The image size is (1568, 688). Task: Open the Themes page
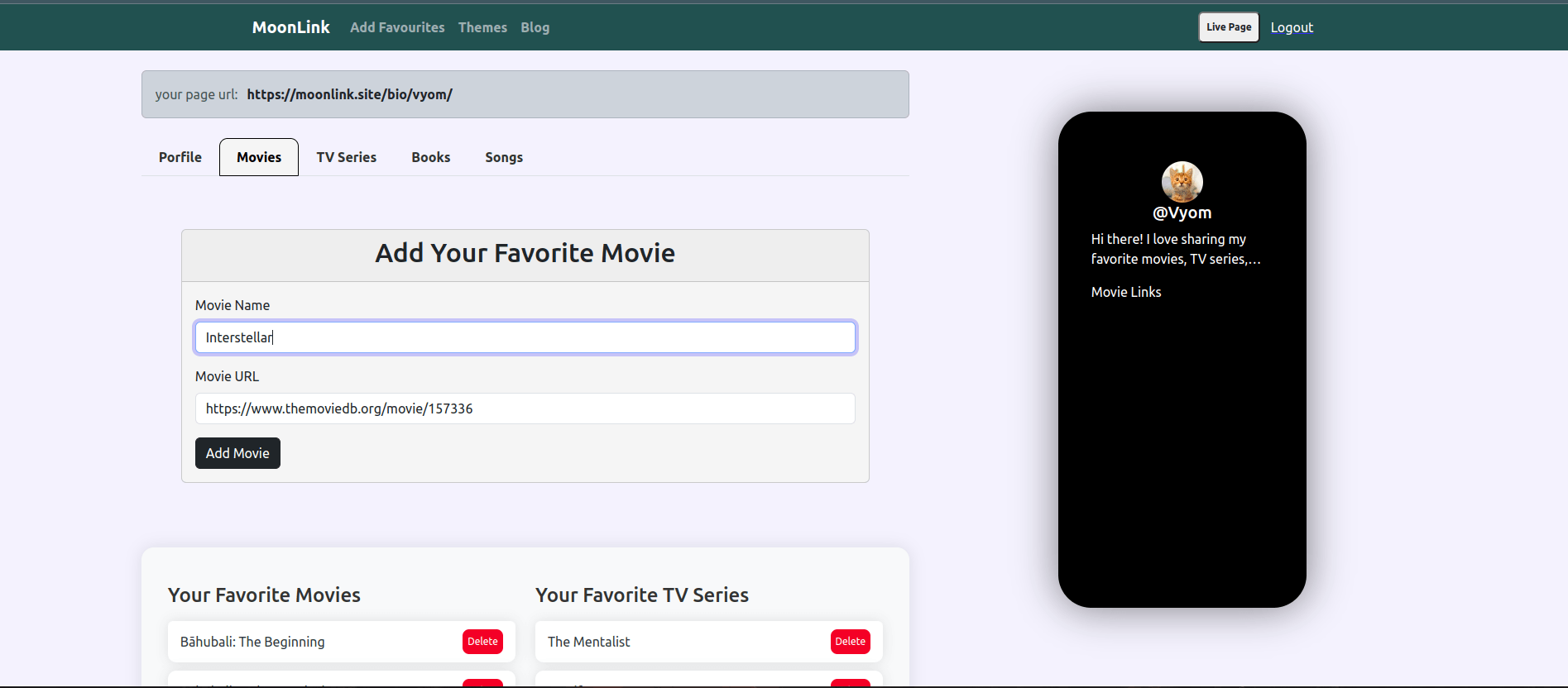482,27
